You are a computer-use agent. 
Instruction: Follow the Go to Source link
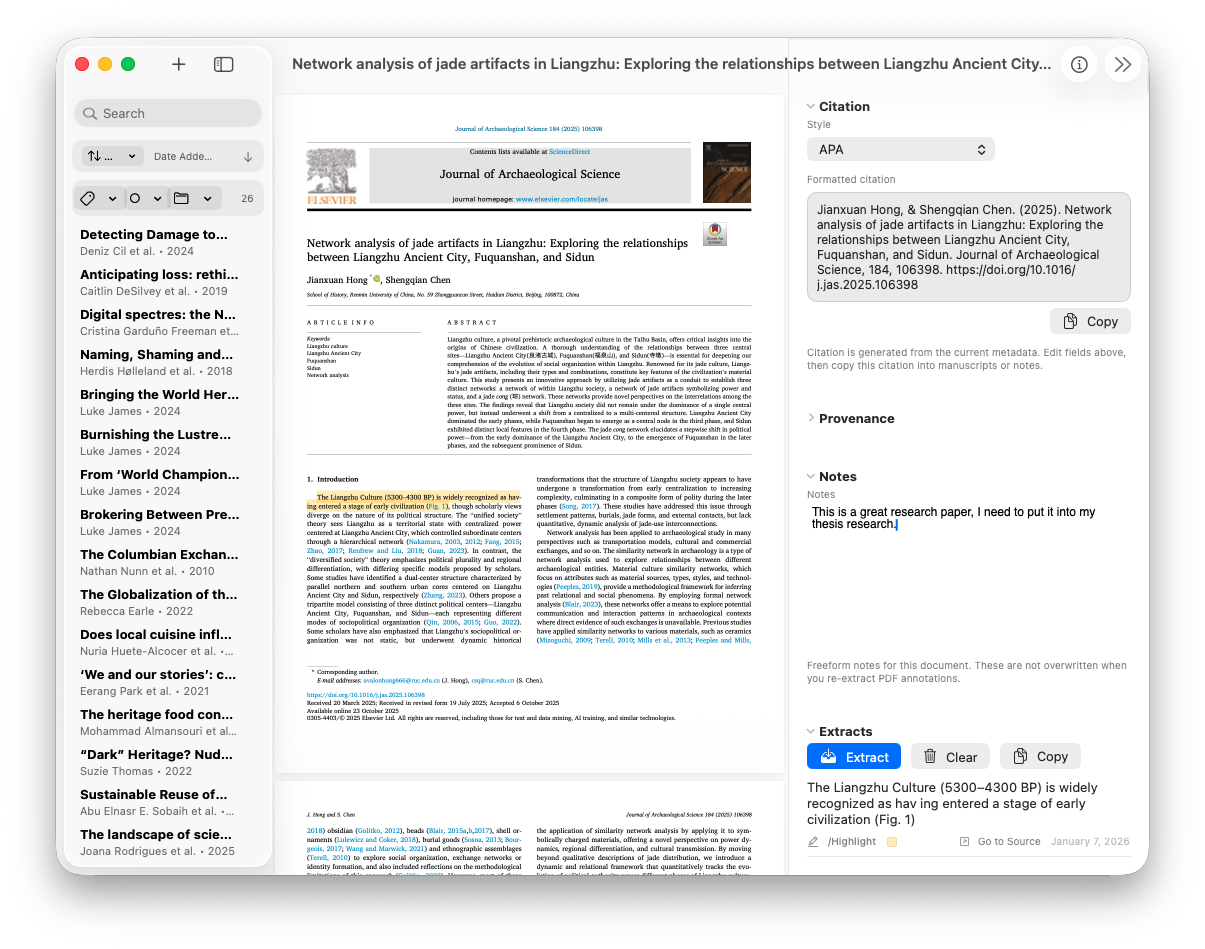click(x=1008, y=841)
